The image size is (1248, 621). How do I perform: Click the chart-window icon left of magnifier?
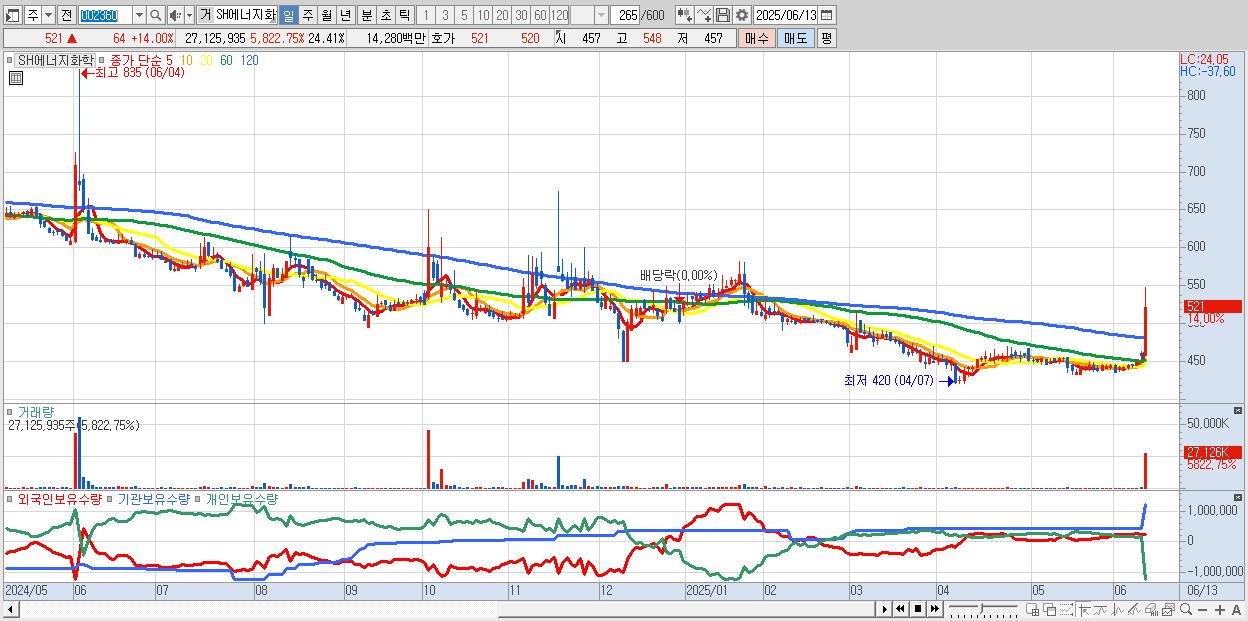1167,610
